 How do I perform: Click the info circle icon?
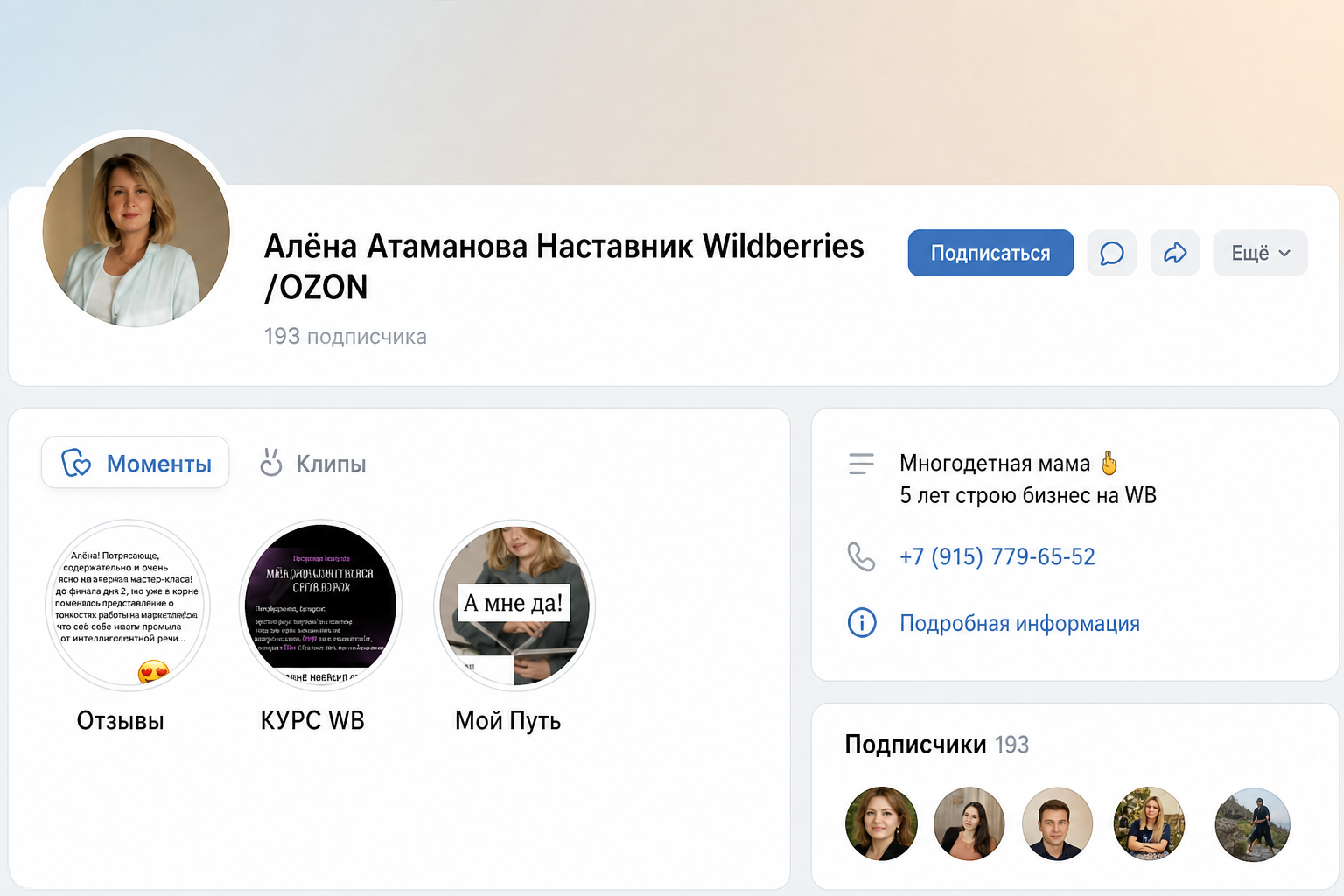862,623
